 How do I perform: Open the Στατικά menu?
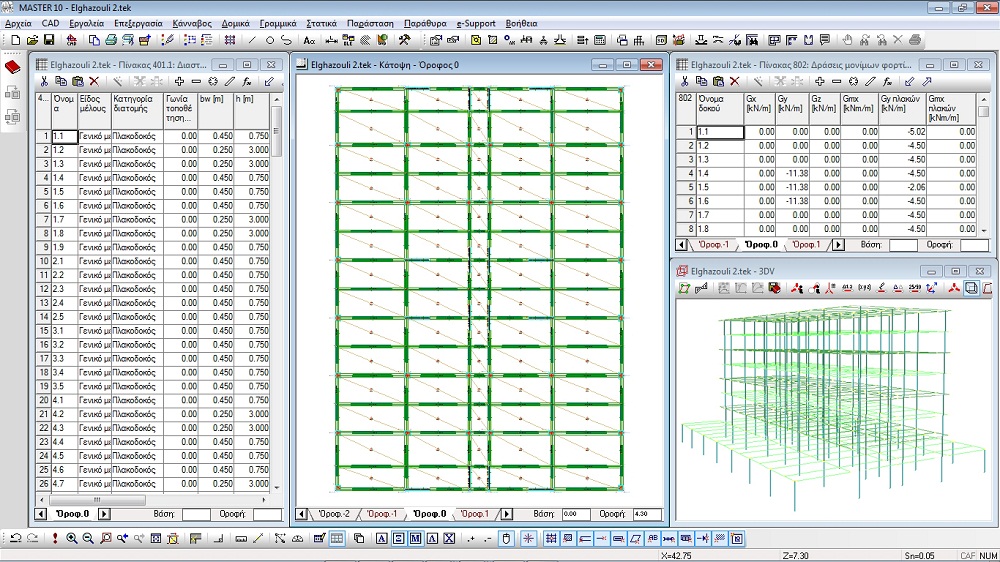[x=321, y=21]
